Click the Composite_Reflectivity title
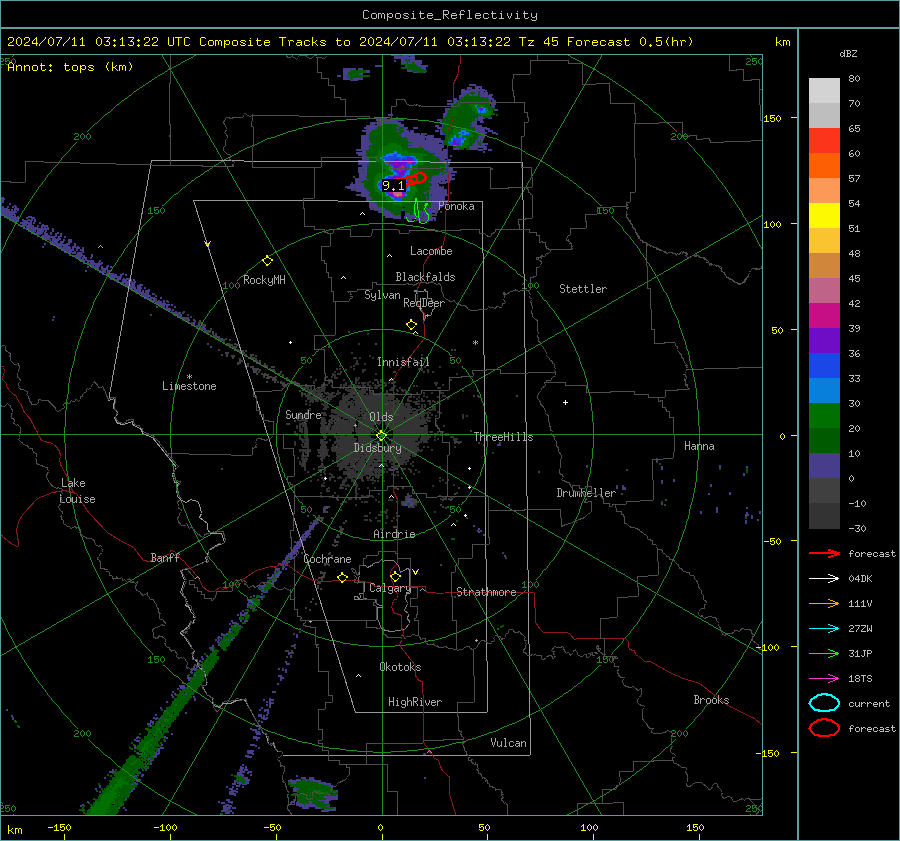 pos(449,15)
